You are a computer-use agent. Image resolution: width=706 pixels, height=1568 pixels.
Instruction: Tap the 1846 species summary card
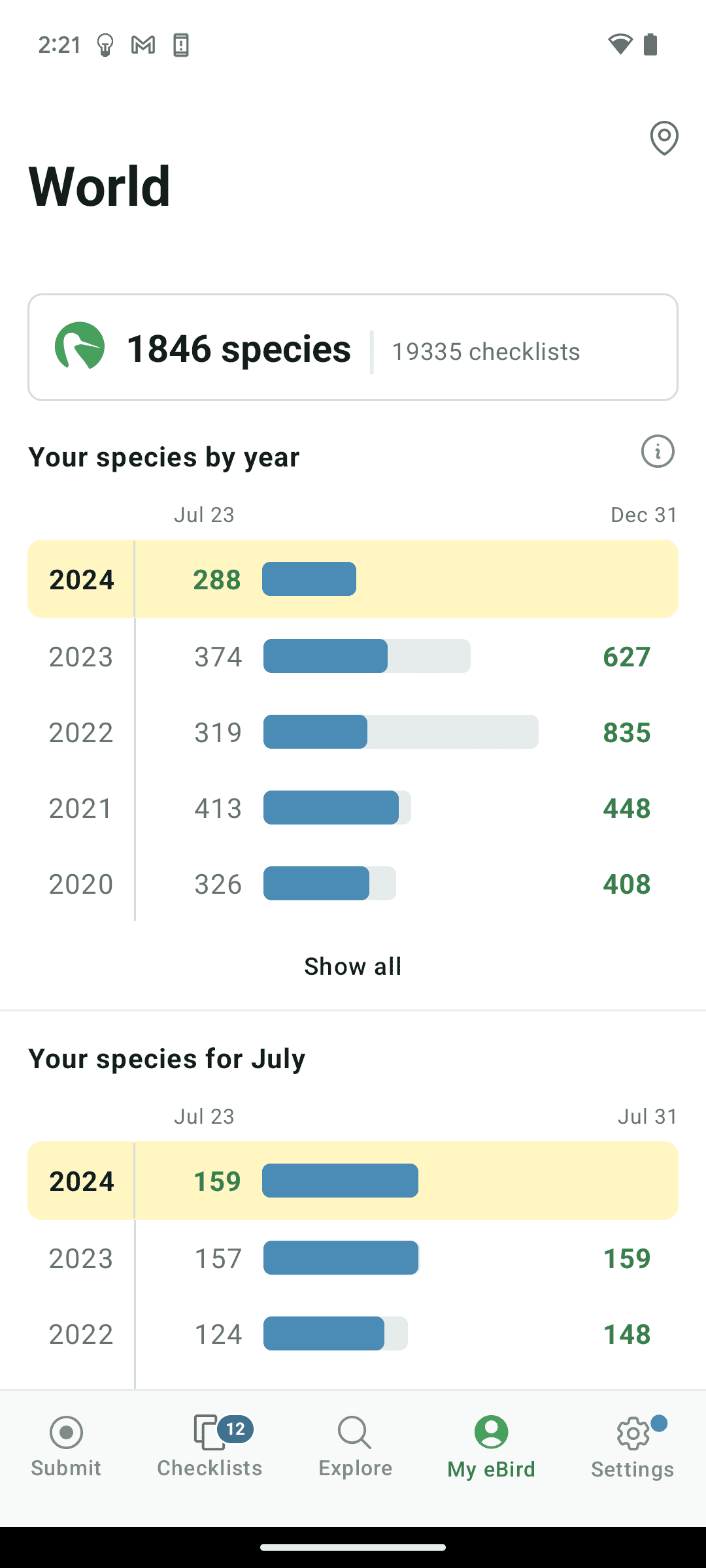(353, 347)
